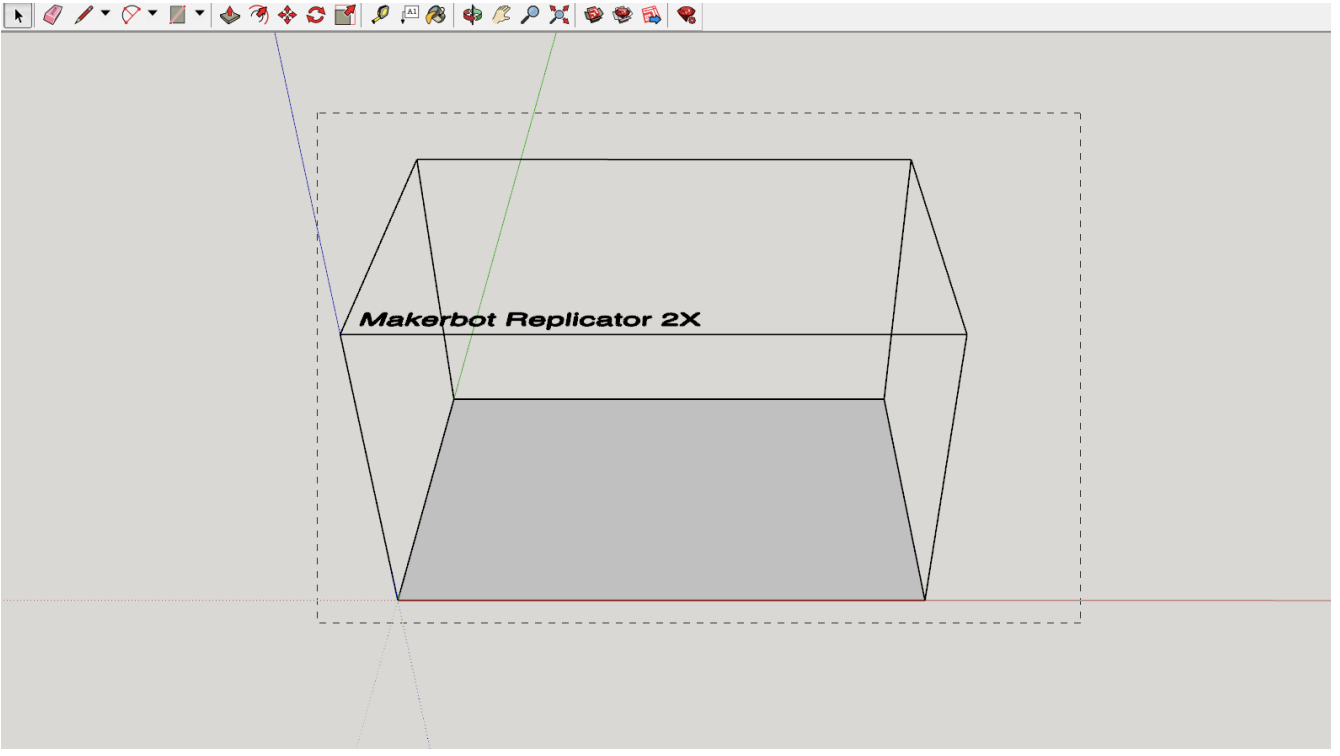The width and height of the screenshot is (1340, 756).
Task: Select the Rectangle shape tool
Action: [178, 15]
